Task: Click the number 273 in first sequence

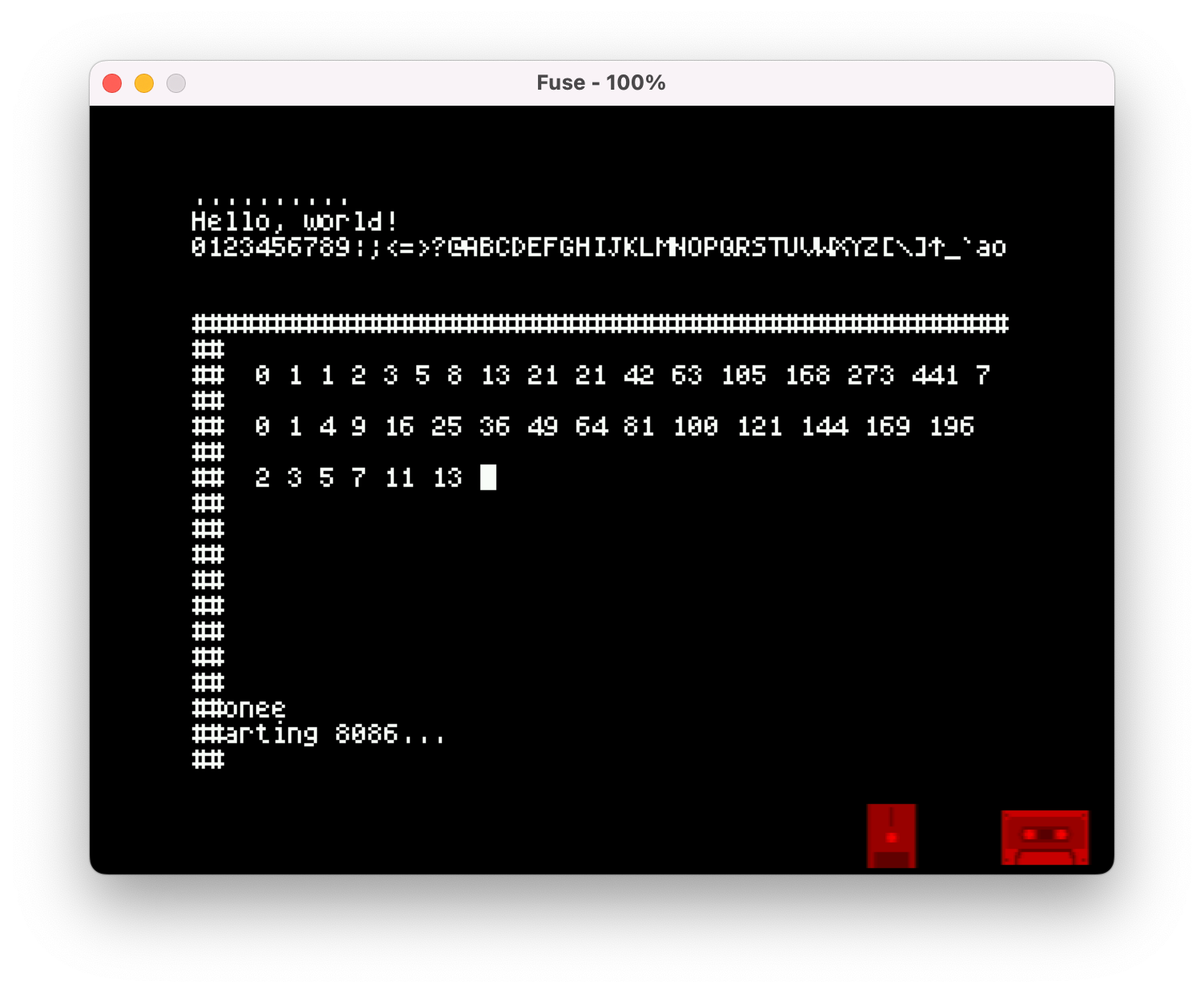Action: click(x=871, y=375)
